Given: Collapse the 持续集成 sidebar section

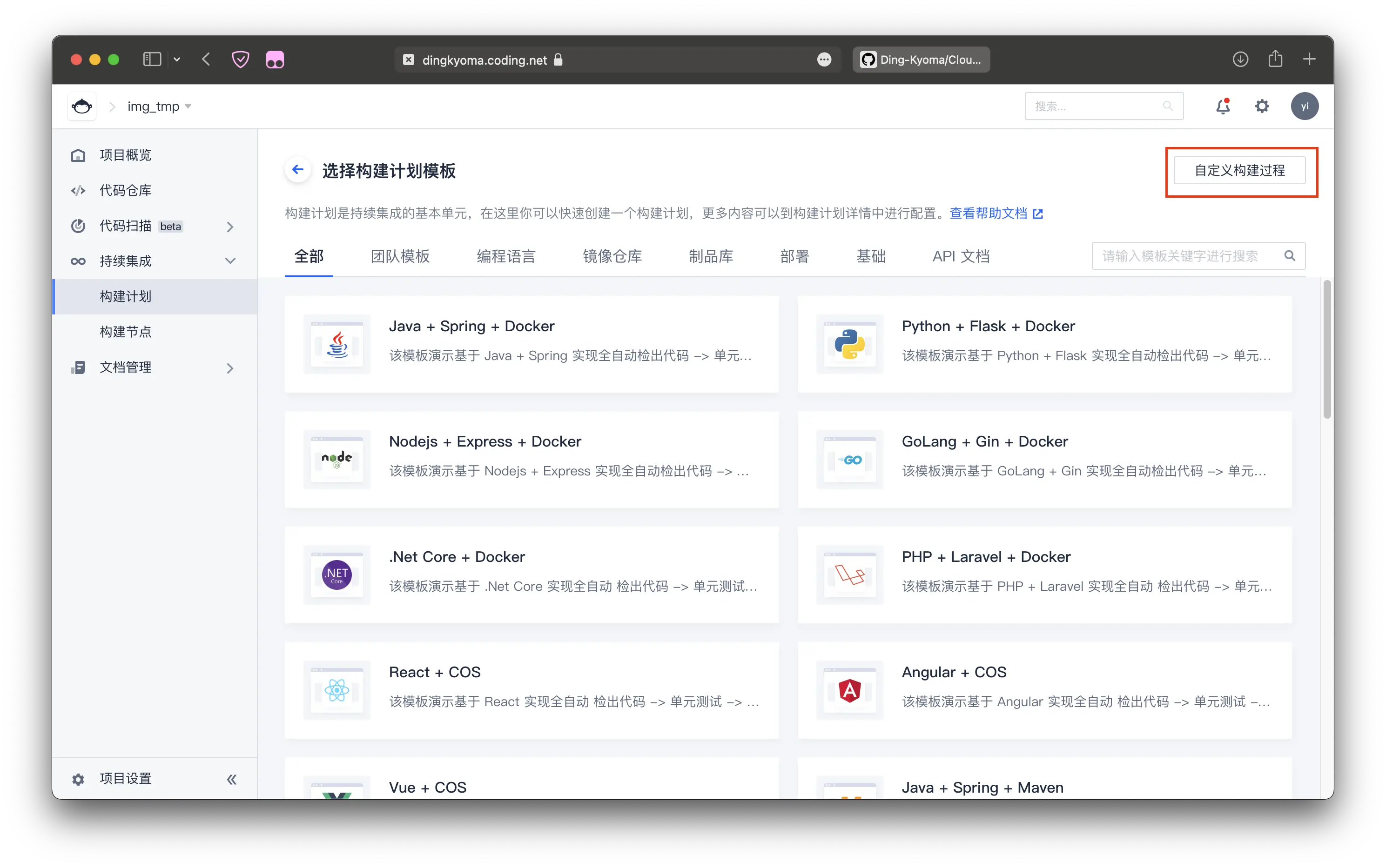Looking at the screenshot, I should [230, 261].
